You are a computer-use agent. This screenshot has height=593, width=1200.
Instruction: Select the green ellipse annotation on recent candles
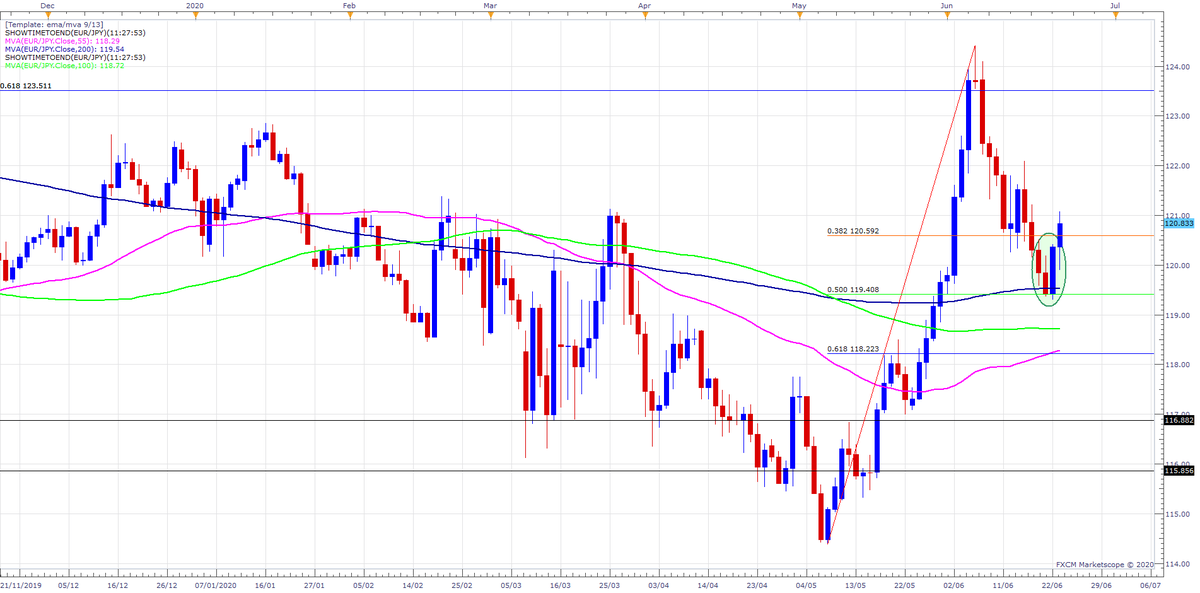click(1047, 272)
